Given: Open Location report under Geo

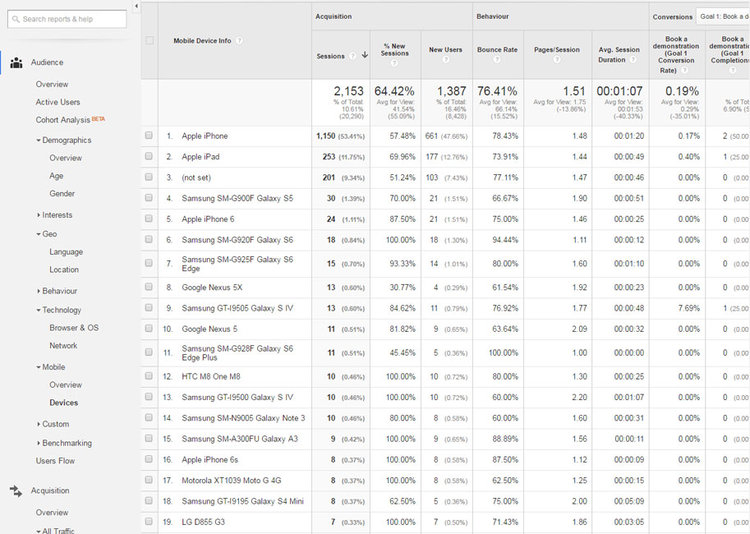Looking at the screenshot, I should [64, 269].
